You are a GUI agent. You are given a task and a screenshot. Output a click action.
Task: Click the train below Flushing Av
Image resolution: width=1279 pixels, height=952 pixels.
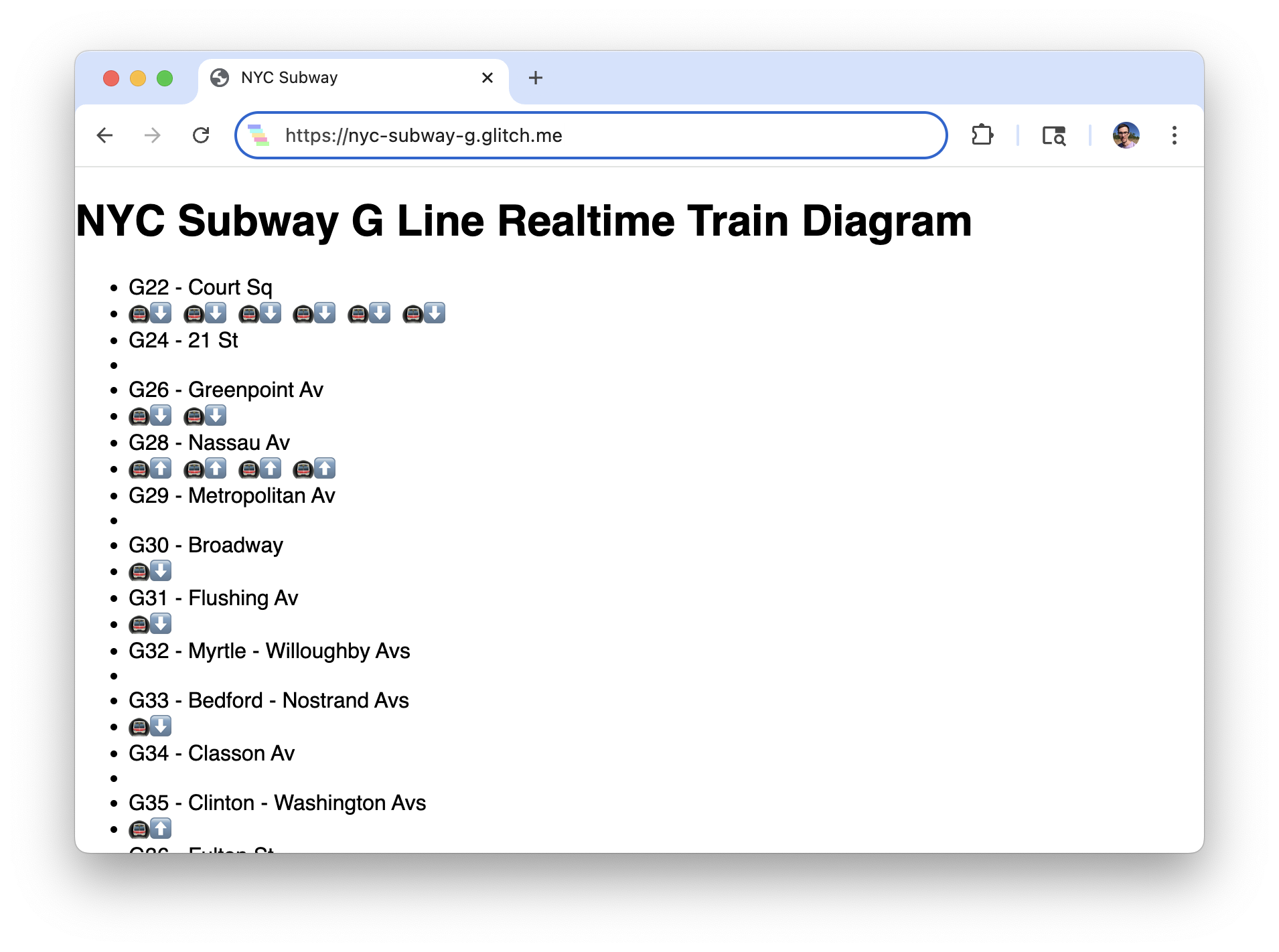pos(150,624)
